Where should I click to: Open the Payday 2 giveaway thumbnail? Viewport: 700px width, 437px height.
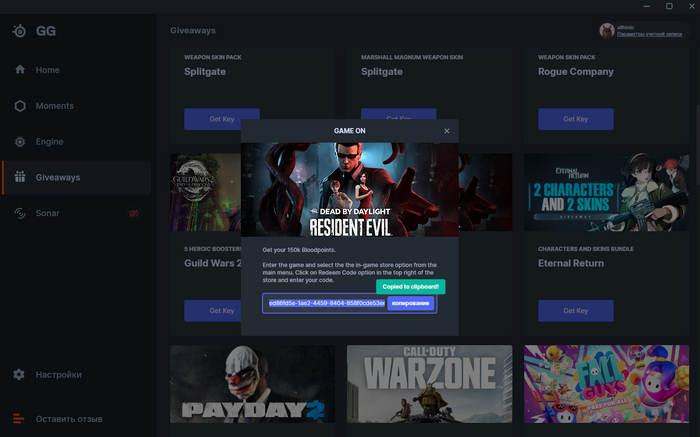coord(252,384)
